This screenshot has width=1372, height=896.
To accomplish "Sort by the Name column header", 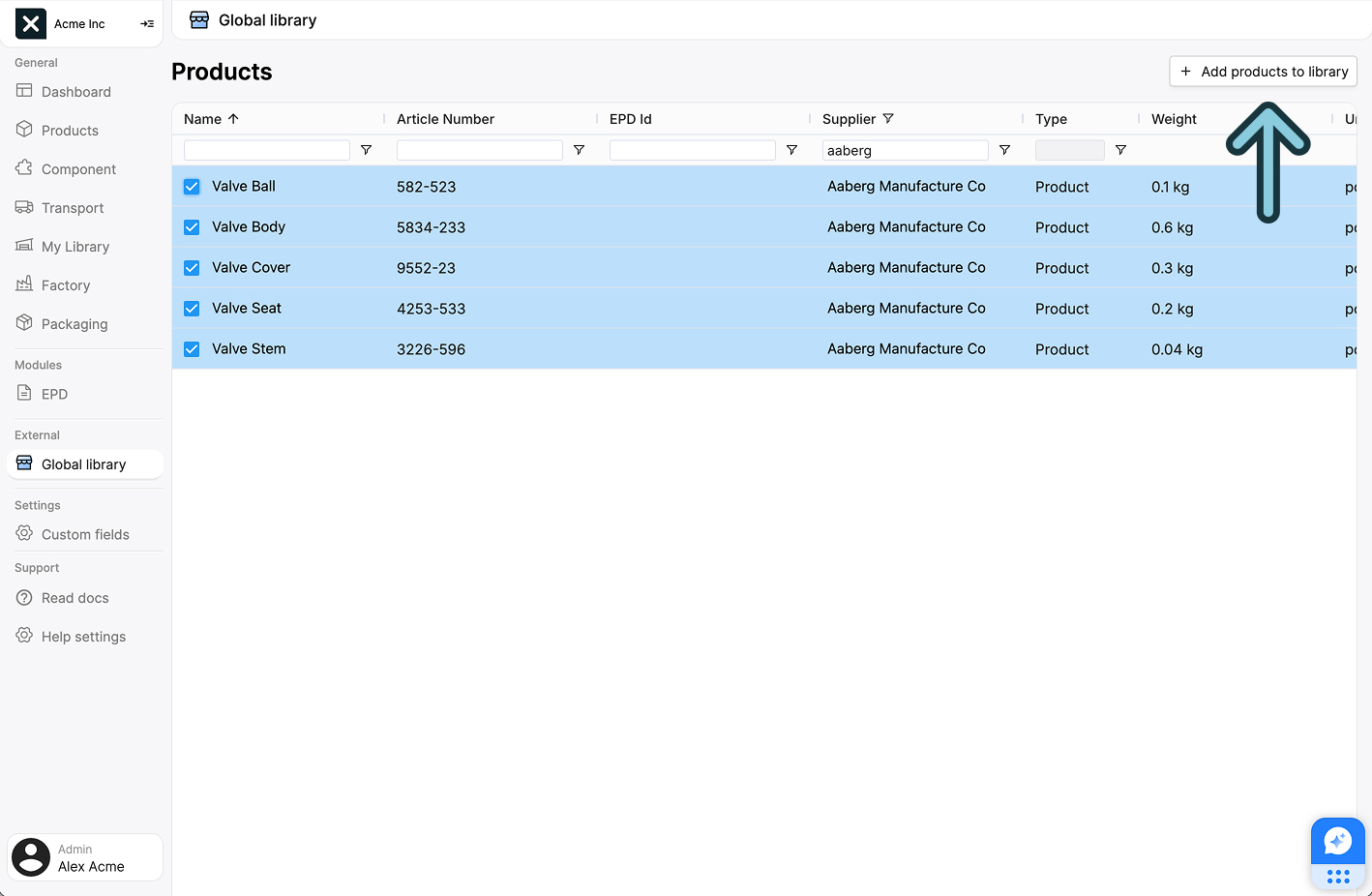I will pos(203,119).
